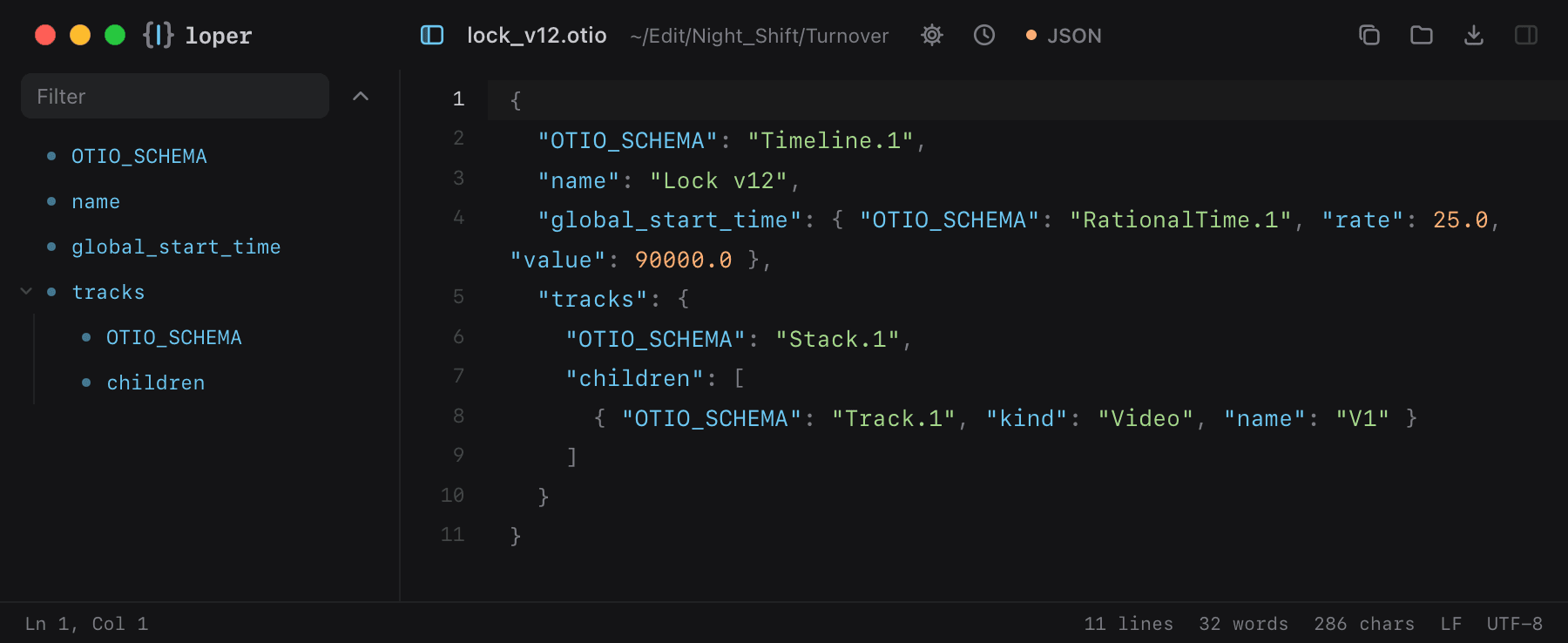Viewport: 1568px width, 643px height.
Task: Click line number 1 in the gutter
Action: (458, 99)
